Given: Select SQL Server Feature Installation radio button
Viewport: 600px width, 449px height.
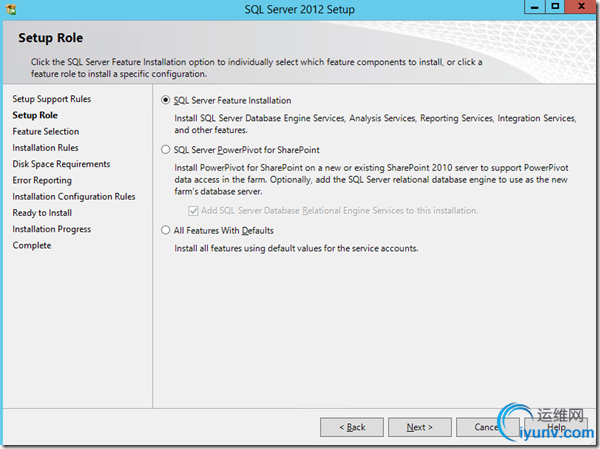Looking at the screenshot, I should coord(165,100).
